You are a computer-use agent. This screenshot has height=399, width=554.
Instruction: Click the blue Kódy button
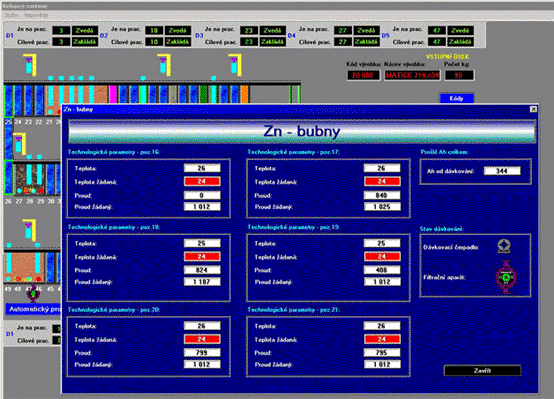coord(456,98)
